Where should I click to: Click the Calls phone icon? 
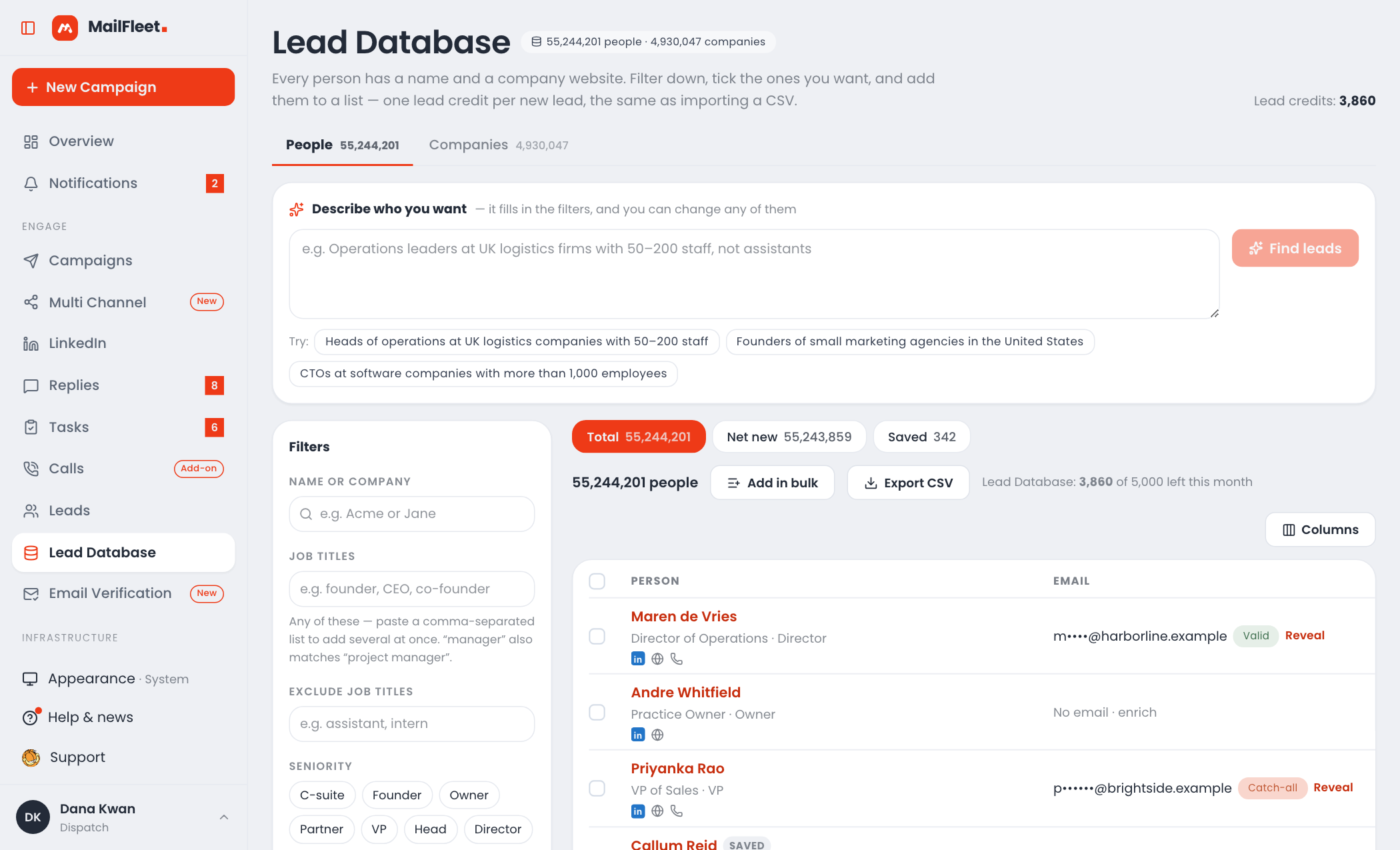click(x=31, y=469)
